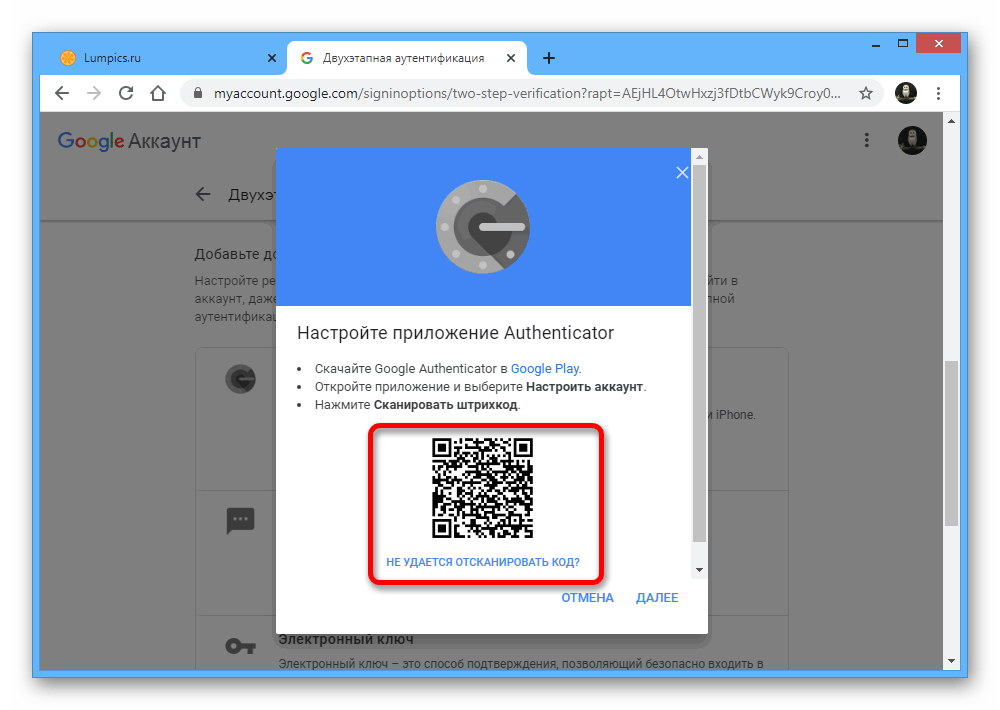Viewport: 1000px width, 710px height.
Task: Click the QR code image
Action: coord(482,488)
